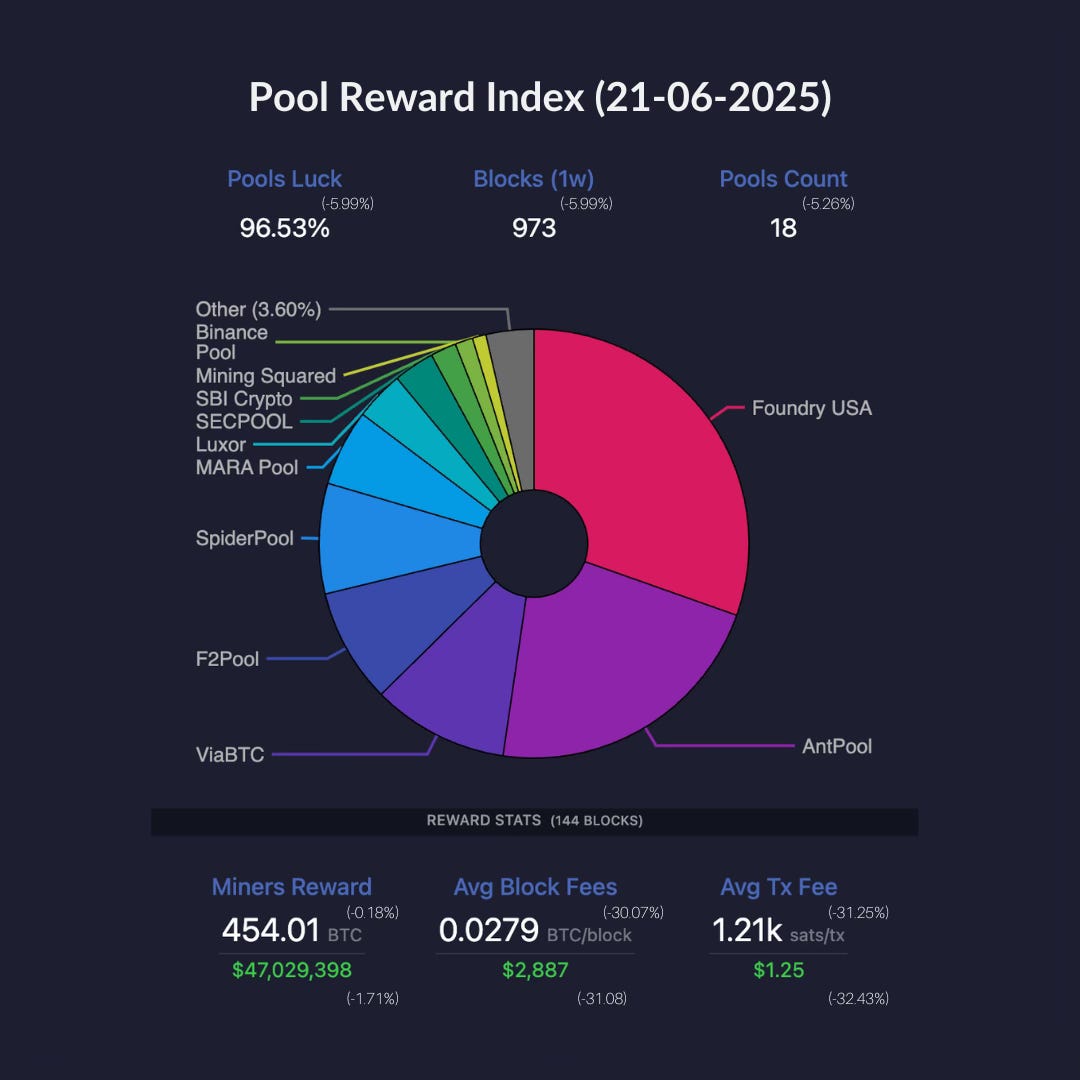Click the '0.0279' BTC/block value

[x=489, y=930]
